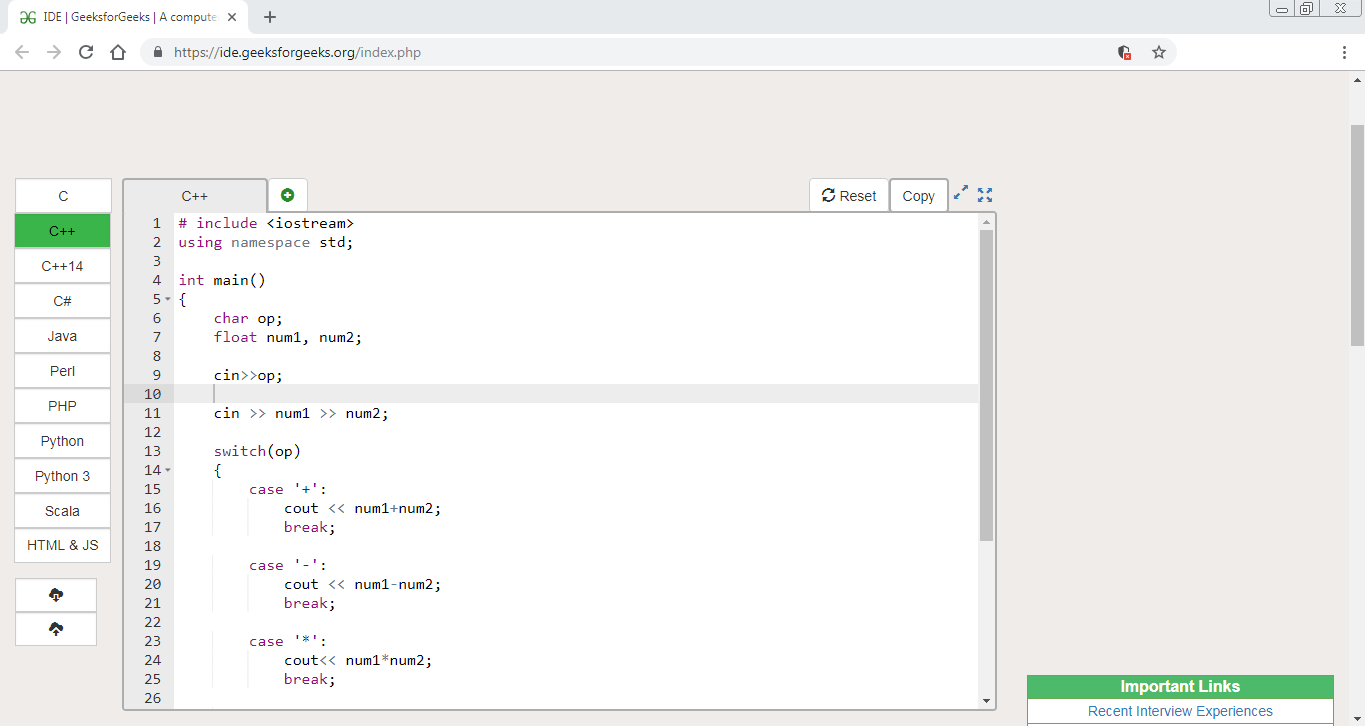Go to browser home icon
This screenshot has width=1365, height=726.
118,52
